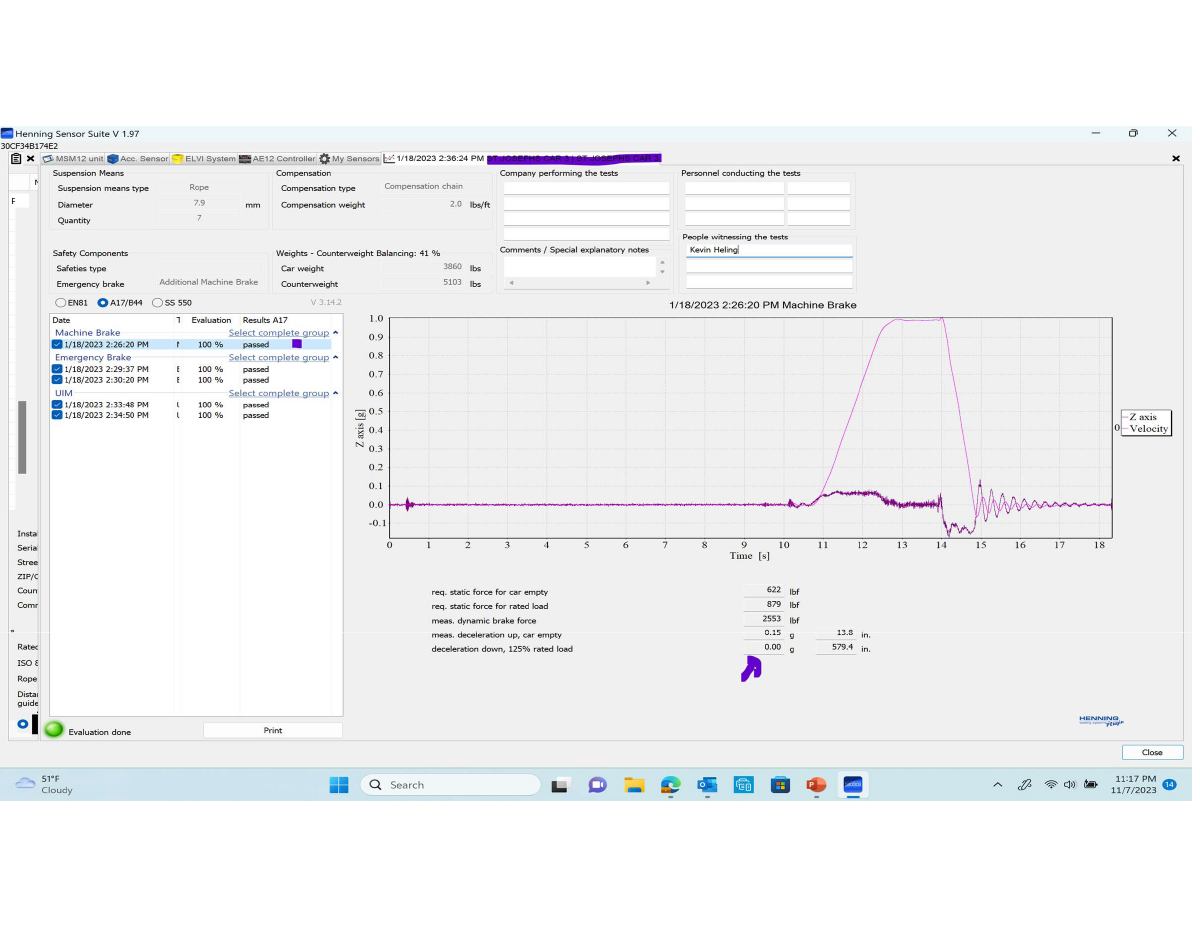Screen dimensions: 1200x927
Task: Click the Comments / Special explanatory notes box
Action: point(578,266)
